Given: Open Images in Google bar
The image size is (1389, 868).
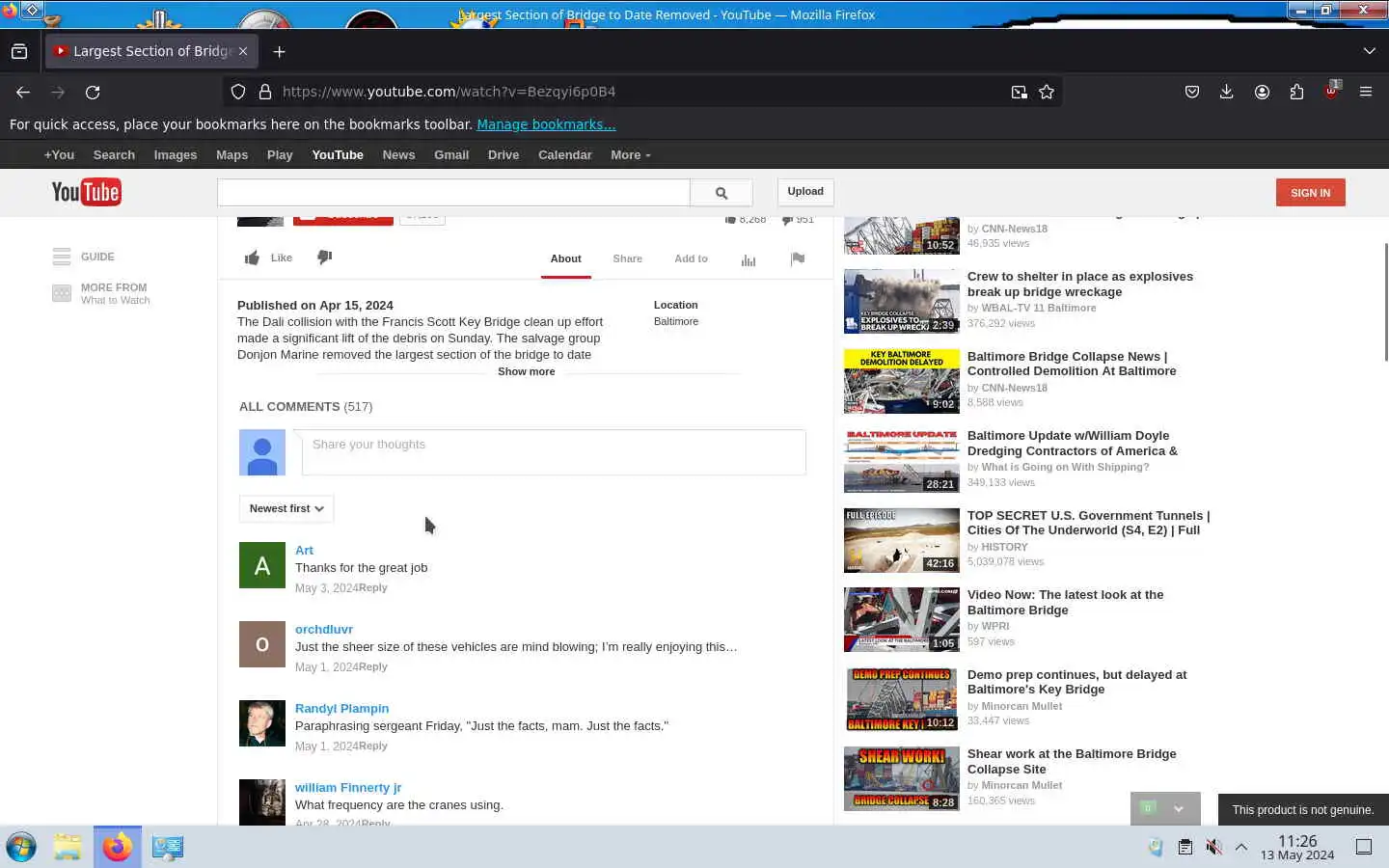Looking at the screenshot, I should [x=176, y=155].
